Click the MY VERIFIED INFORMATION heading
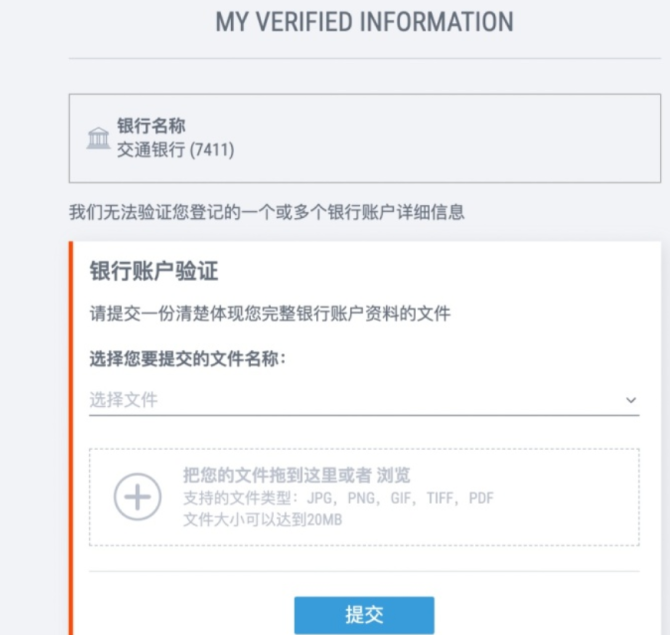The height and width of the screenshot is (635, 670). pyautogui.click(x=364, y=22)
